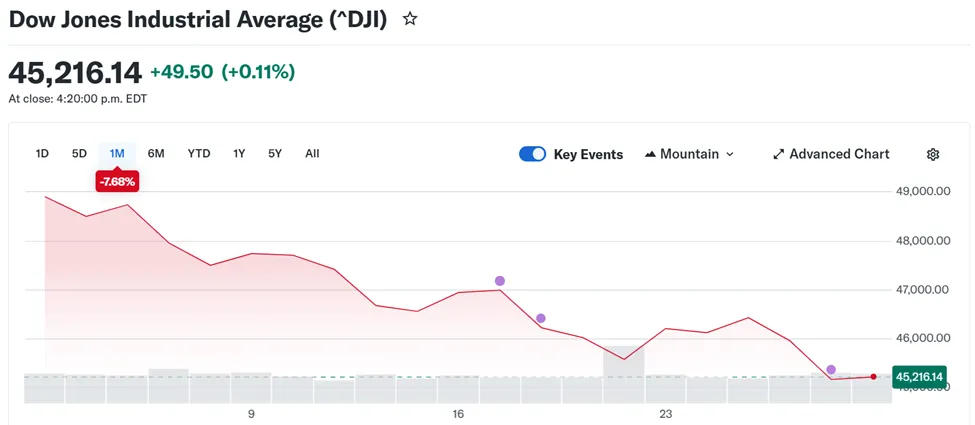The height and width of the screenshot is (425, 975).
Task: Select the 1D time range
Action: pyautogui.click(x=42, y=153)
